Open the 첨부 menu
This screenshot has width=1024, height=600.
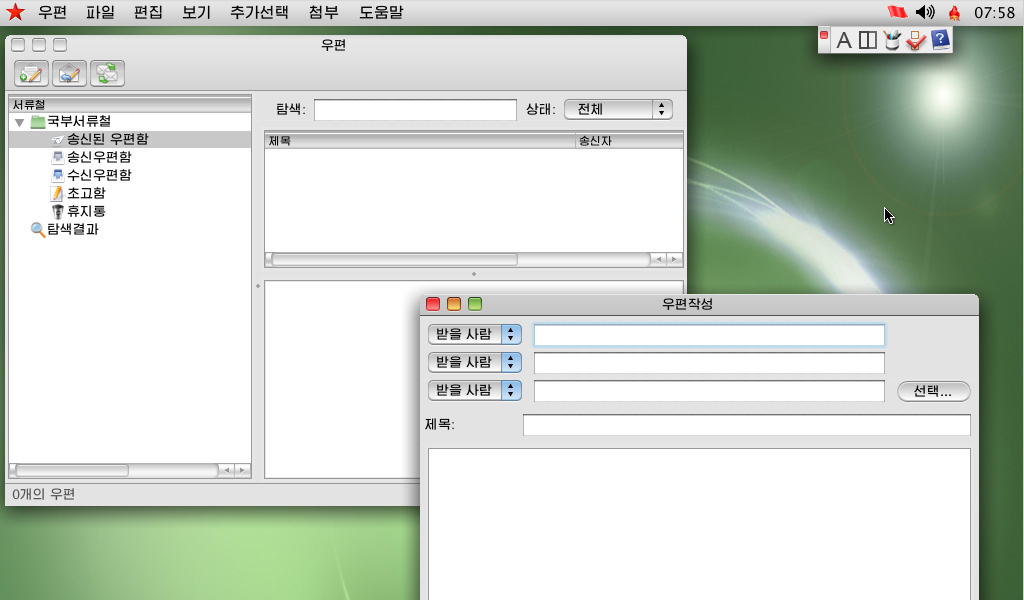(x=323, y=12)
